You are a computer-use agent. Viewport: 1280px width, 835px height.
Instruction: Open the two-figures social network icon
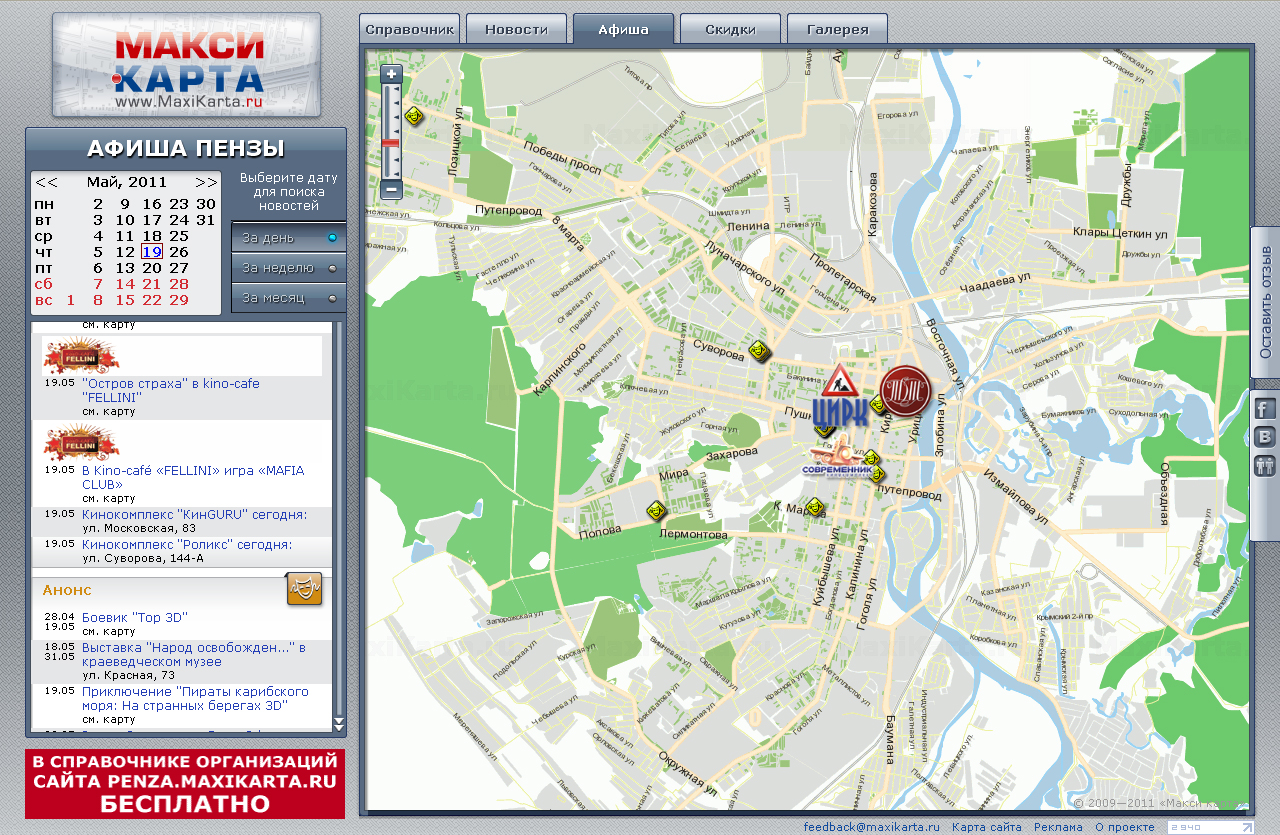[1264, 464]
